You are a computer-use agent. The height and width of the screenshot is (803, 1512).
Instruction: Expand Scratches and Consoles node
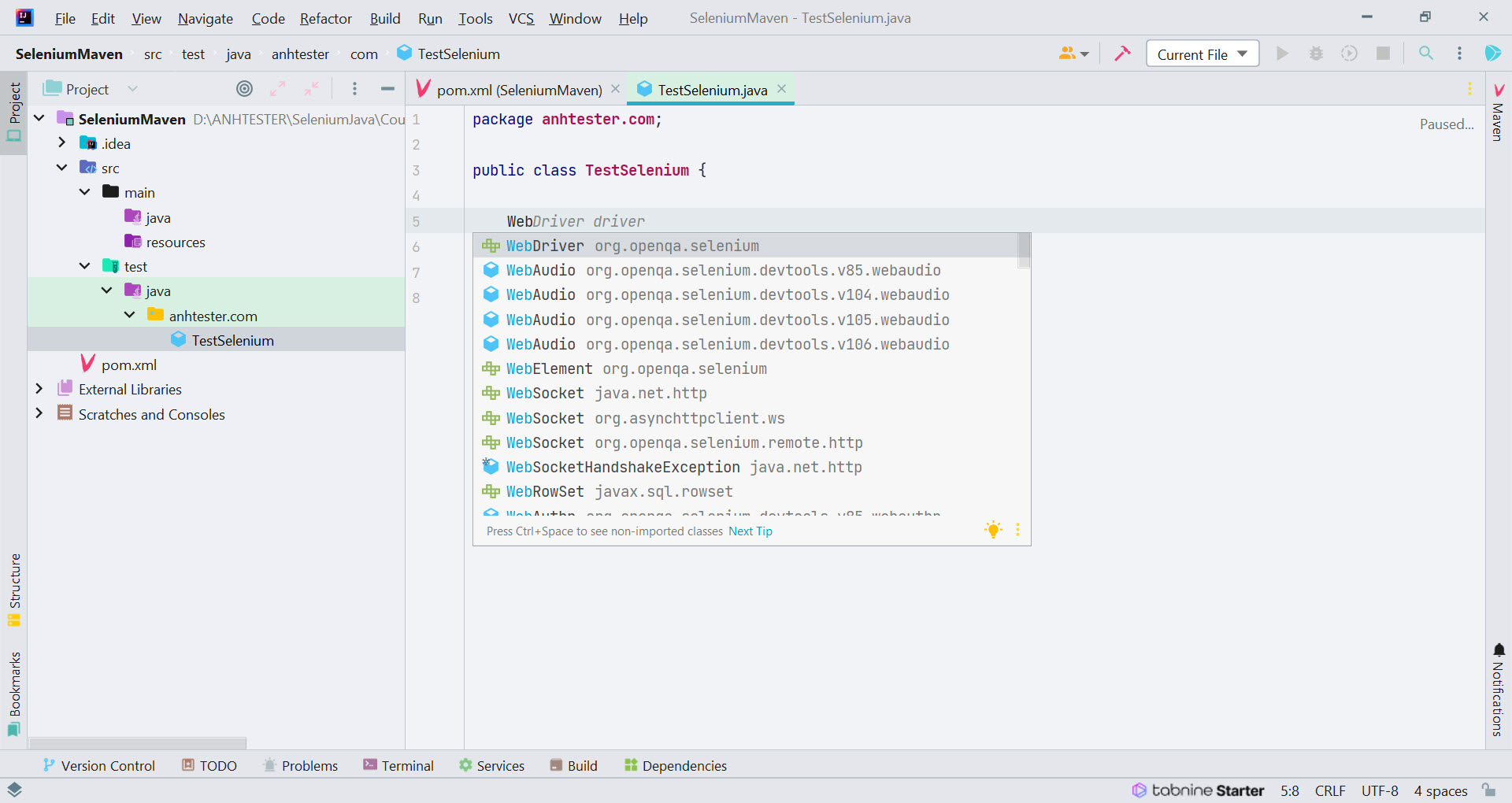click(39, 414)
